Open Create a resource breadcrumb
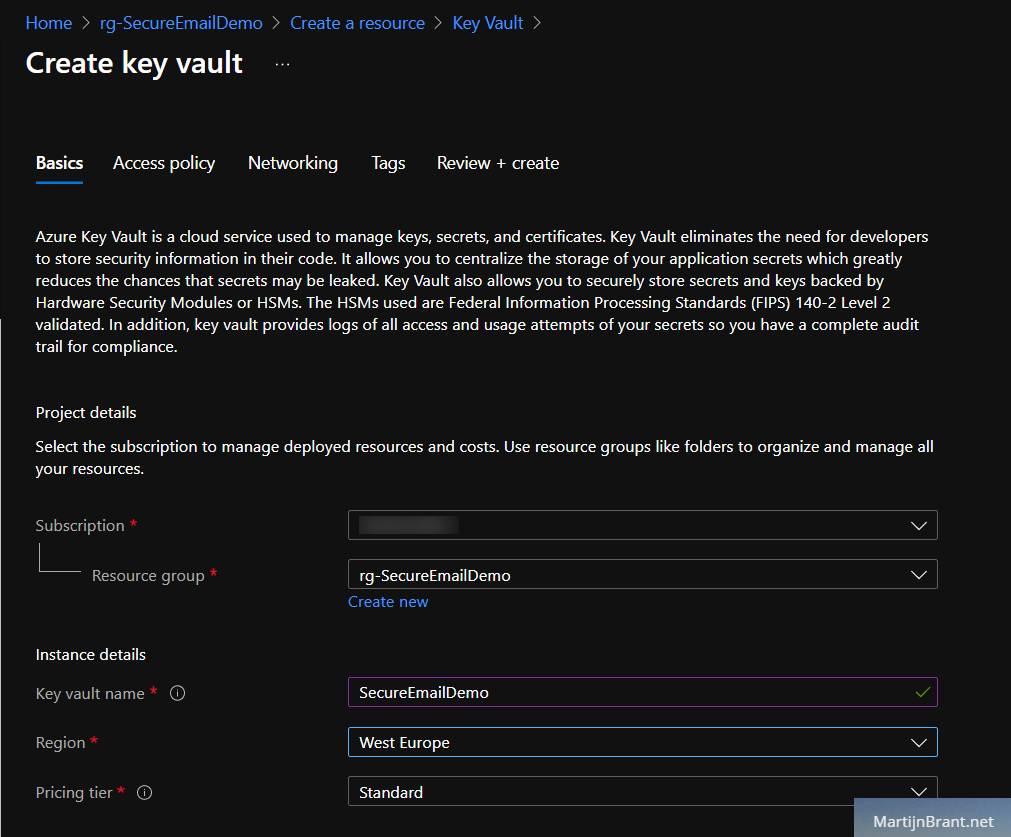 click(x=357, y=23)
